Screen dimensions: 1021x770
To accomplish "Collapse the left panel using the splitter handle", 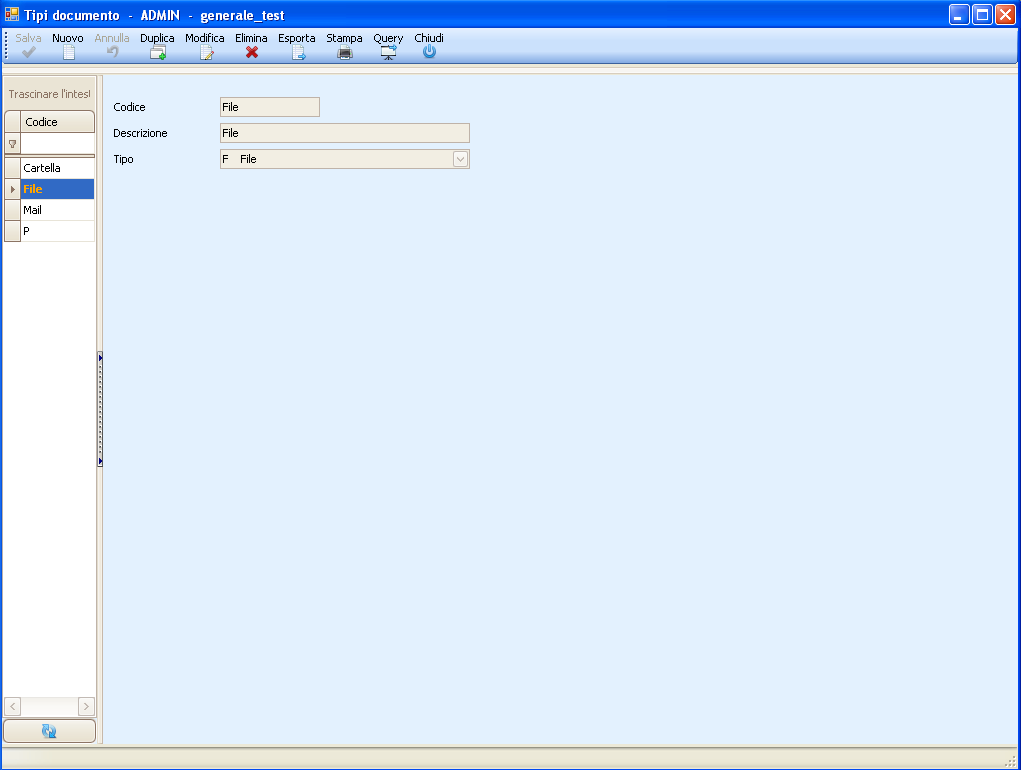I will (x=100, y=408).
